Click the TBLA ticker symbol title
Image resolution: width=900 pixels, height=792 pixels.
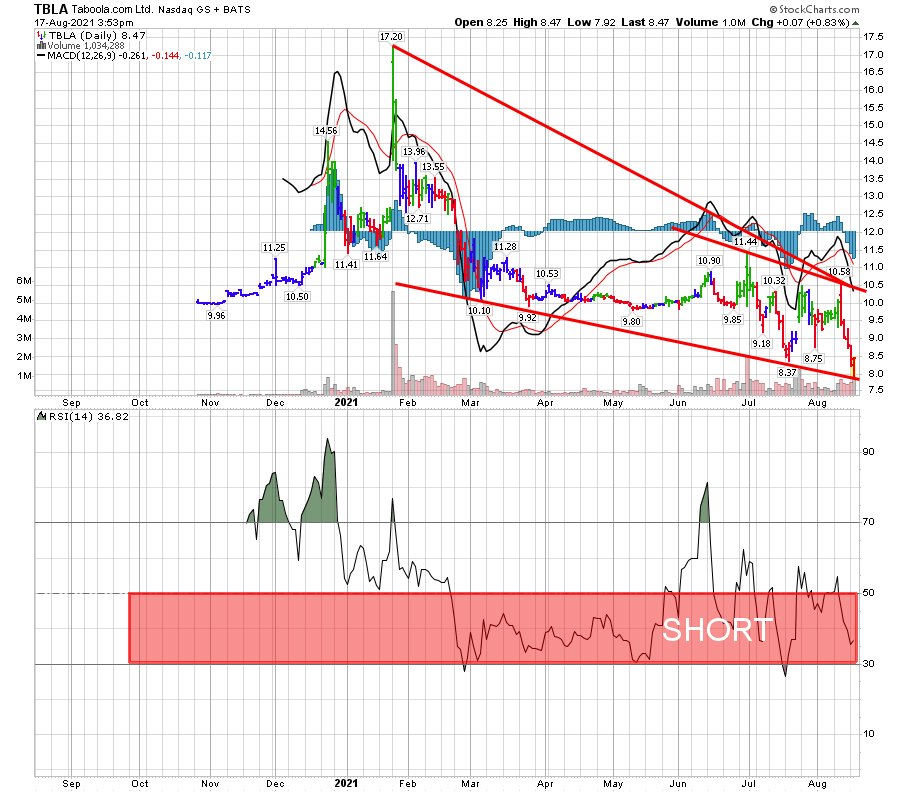(51, 8)
